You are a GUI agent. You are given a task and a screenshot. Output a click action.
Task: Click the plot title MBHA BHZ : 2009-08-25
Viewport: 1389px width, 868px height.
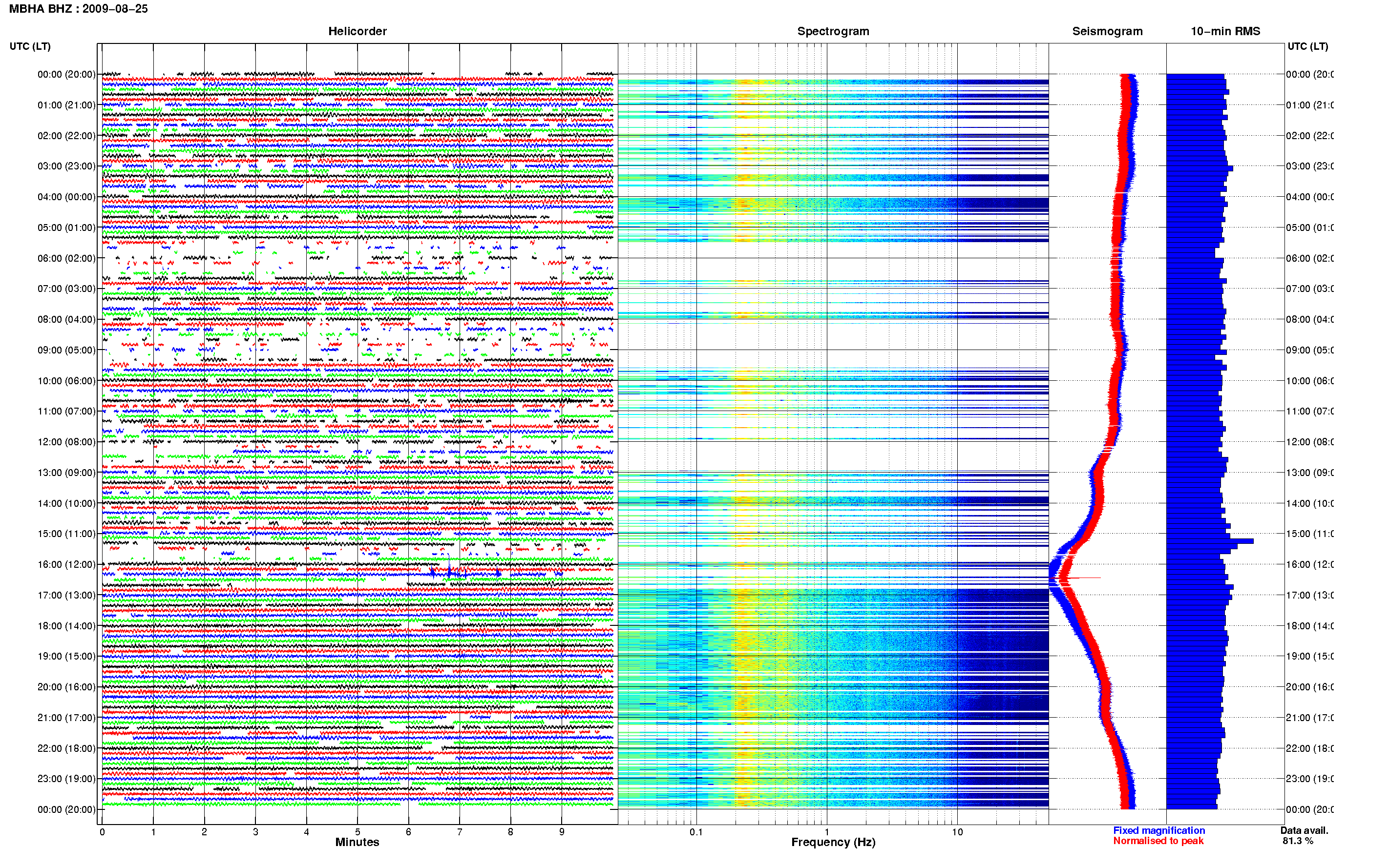coord(78,9)
